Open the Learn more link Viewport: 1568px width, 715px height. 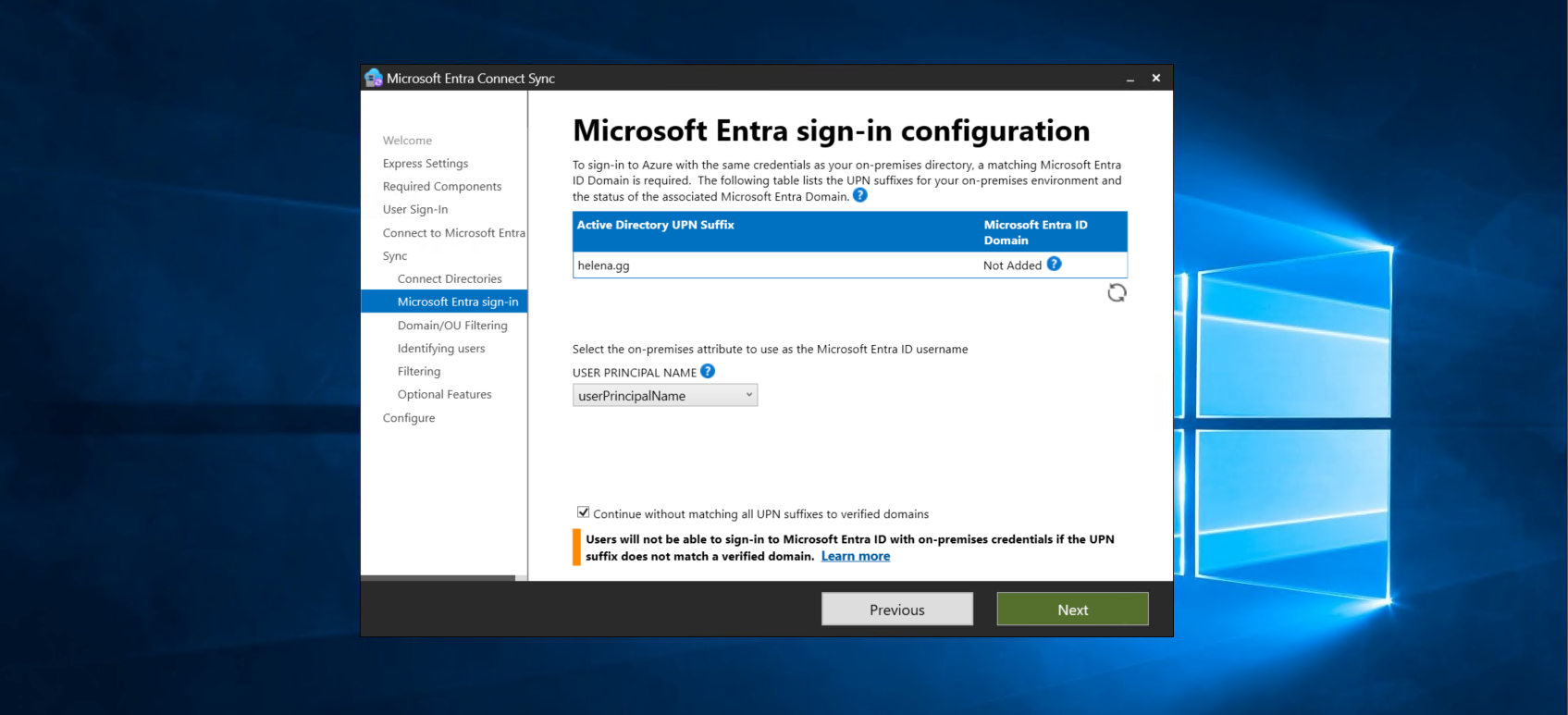(856, 557)
